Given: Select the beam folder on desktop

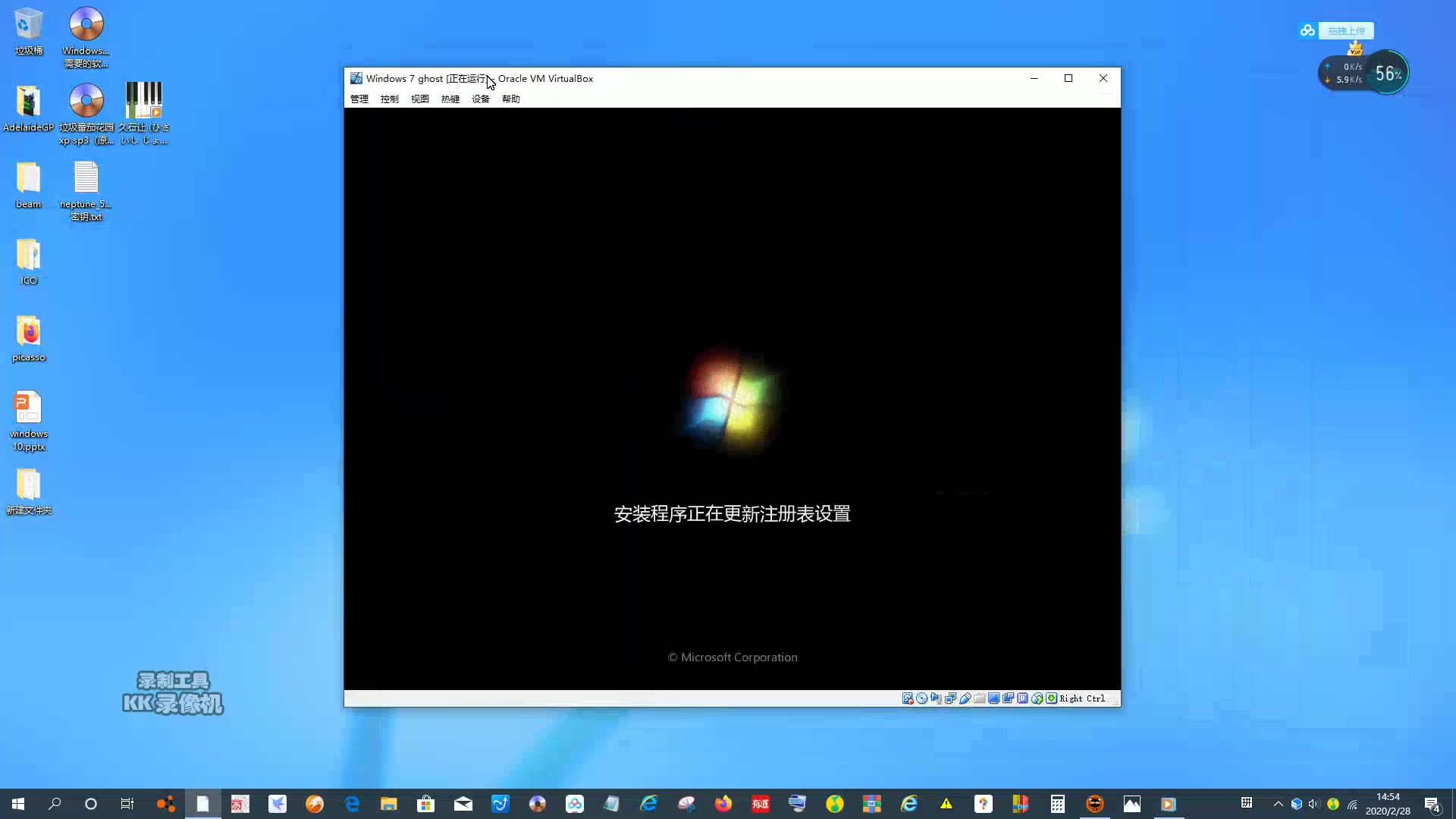Looking at the screenshot, I should pyautogui.click(x=29, y=184).
